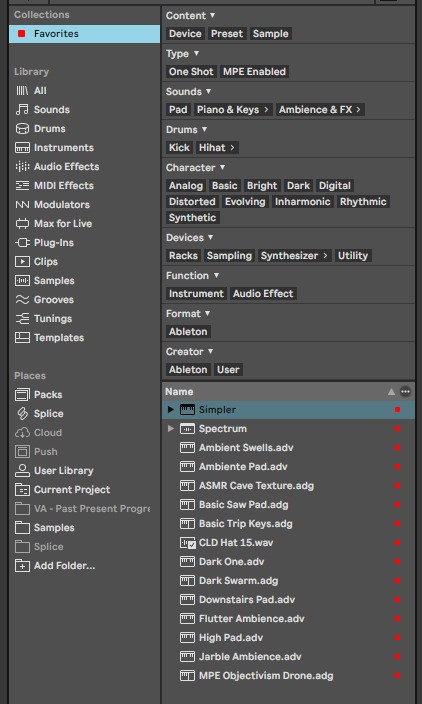Open browser list options ellipsis button
Image resolution: width=422 pixels, height=704 pixels.
click(x=405, y=392)
